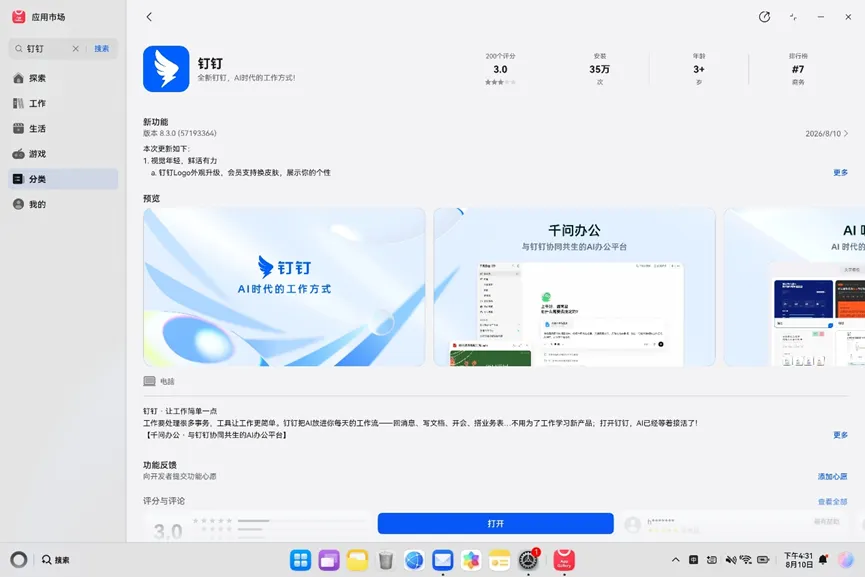Click the magnifier icon in the search box
This screenshot has height=577, width=865.
click(x=19, y=49)
